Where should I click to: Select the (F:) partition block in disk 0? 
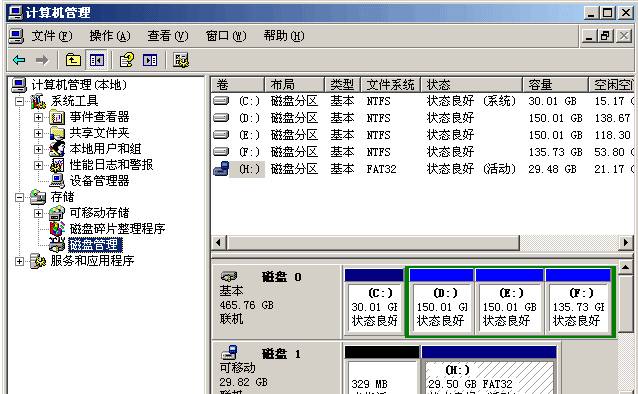point(578,302)
